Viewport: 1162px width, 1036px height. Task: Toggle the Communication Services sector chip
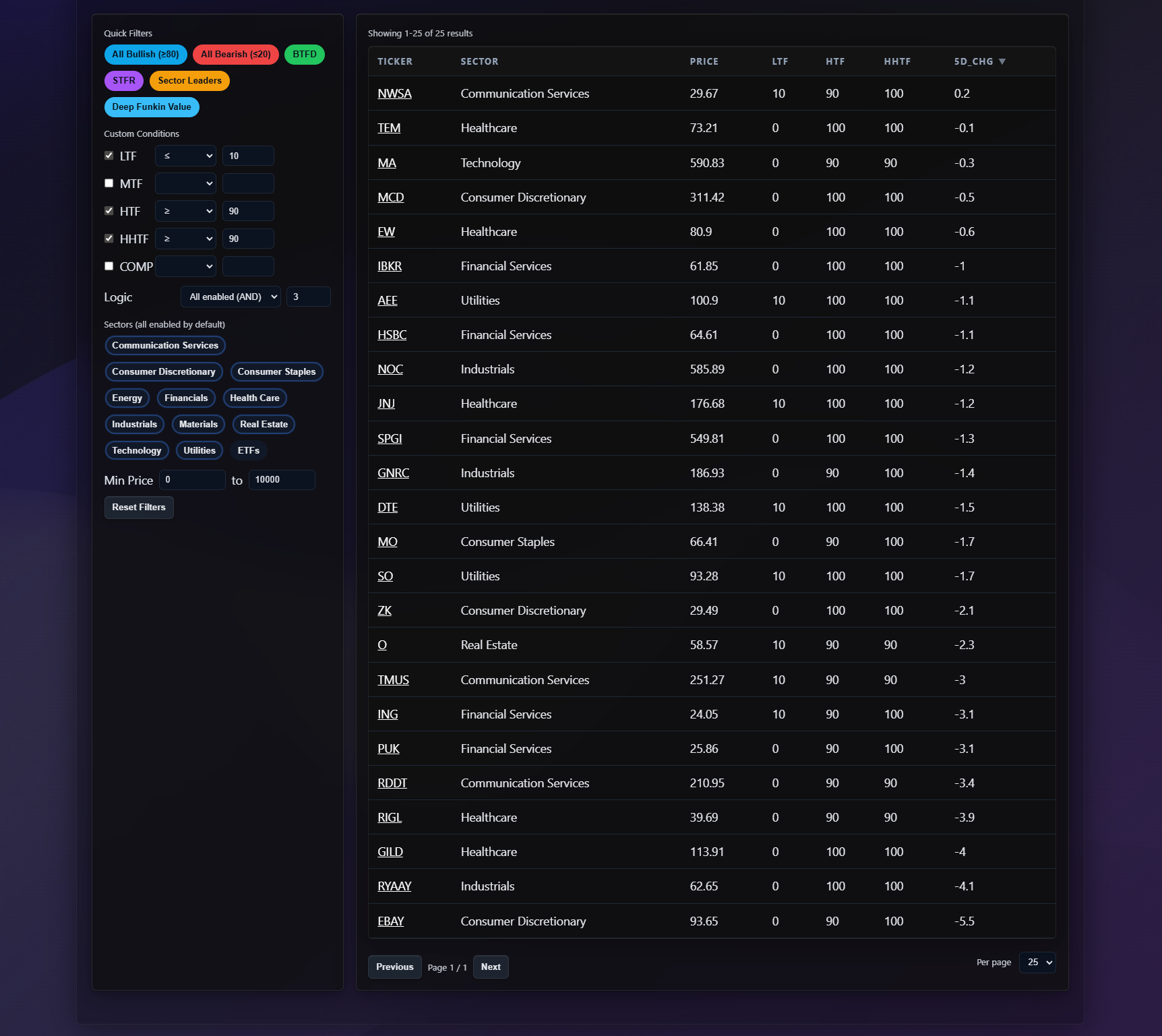pyautogui.click(x=165, y=346)
